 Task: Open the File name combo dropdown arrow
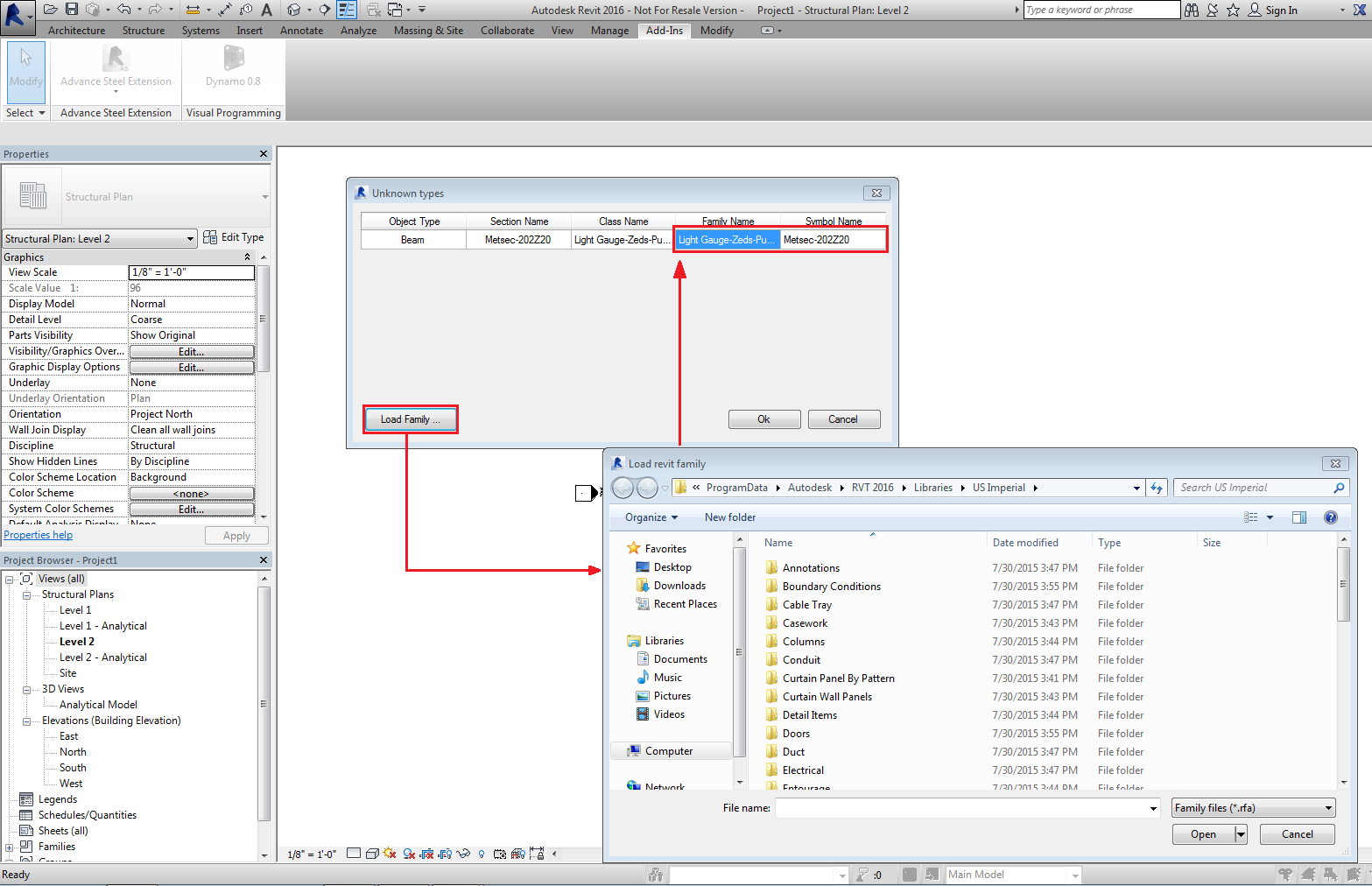(x=1153, y=808)
